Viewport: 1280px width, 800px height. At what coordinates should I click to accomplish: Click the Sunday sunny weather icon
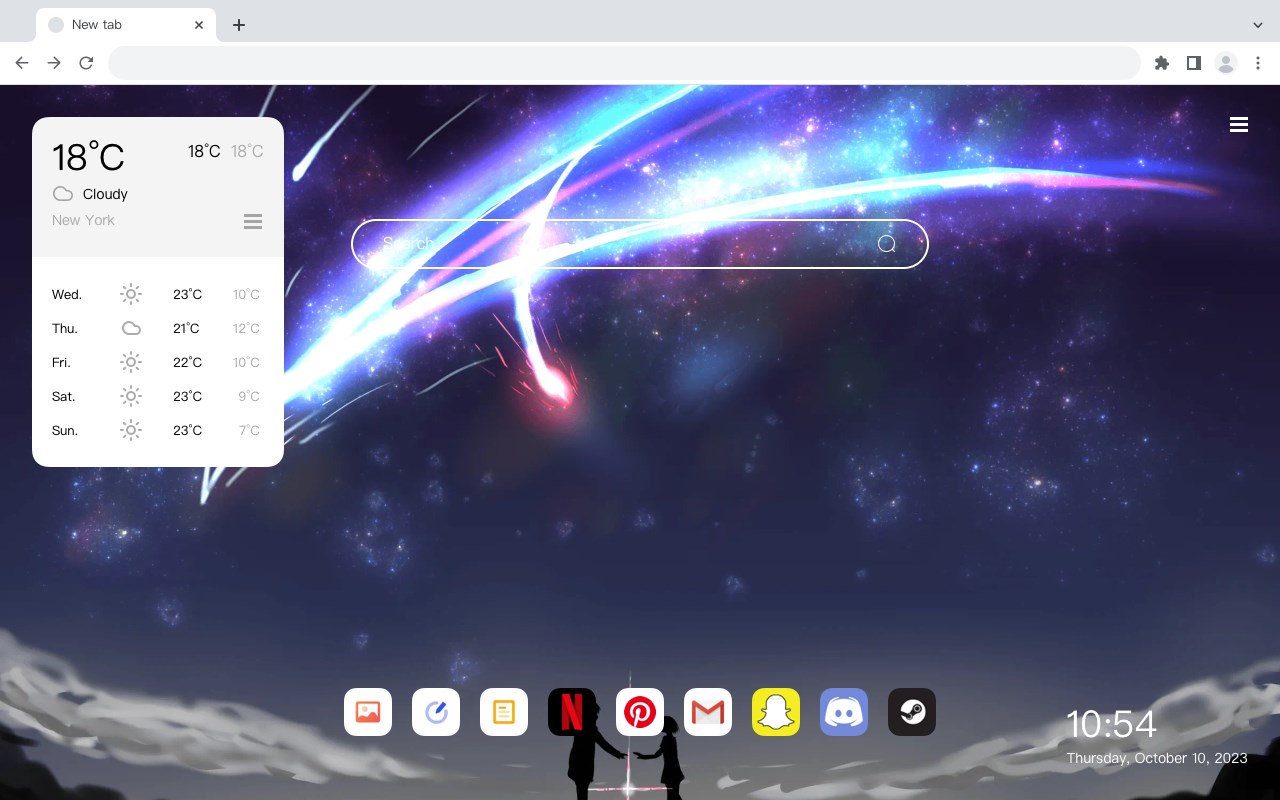131,430
